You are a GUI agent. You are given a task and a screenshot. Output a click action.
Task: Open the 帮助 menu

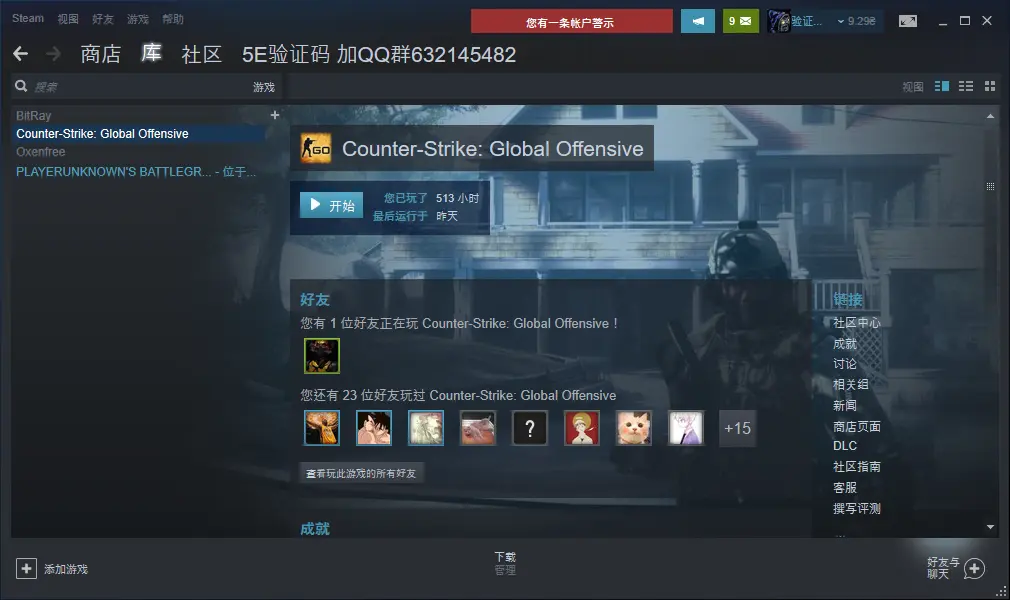173,19
